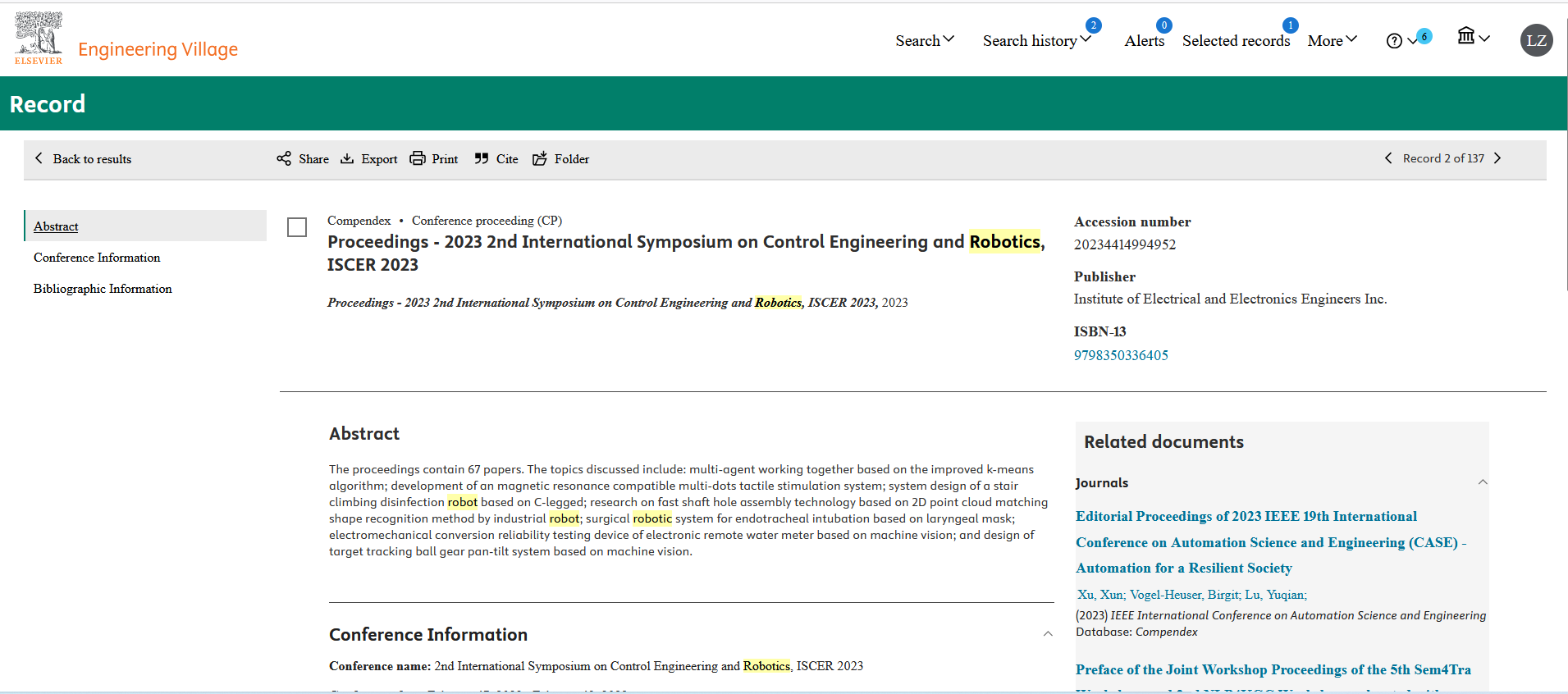
Task: Click the proceedings title heading
Action: click(x=686, y=253)
